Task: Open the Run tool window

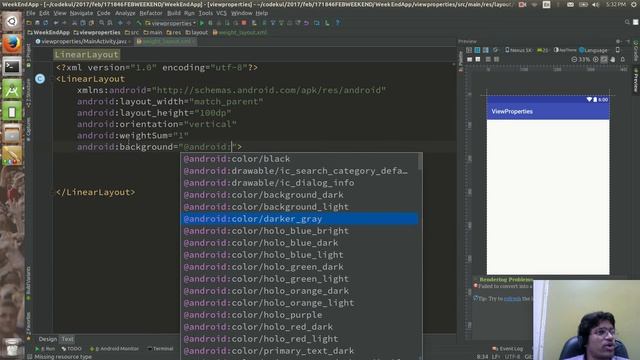Action: (45, 349)
